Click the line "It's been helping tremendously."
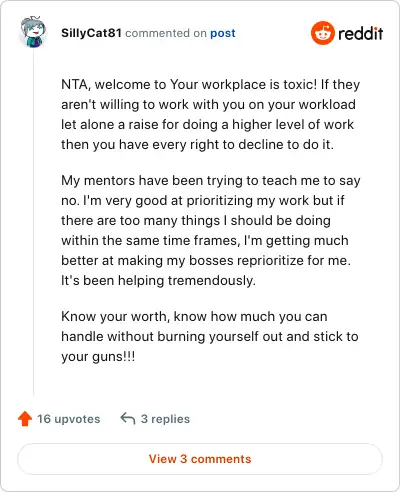400x492 pixels. [x=158, y=281]
